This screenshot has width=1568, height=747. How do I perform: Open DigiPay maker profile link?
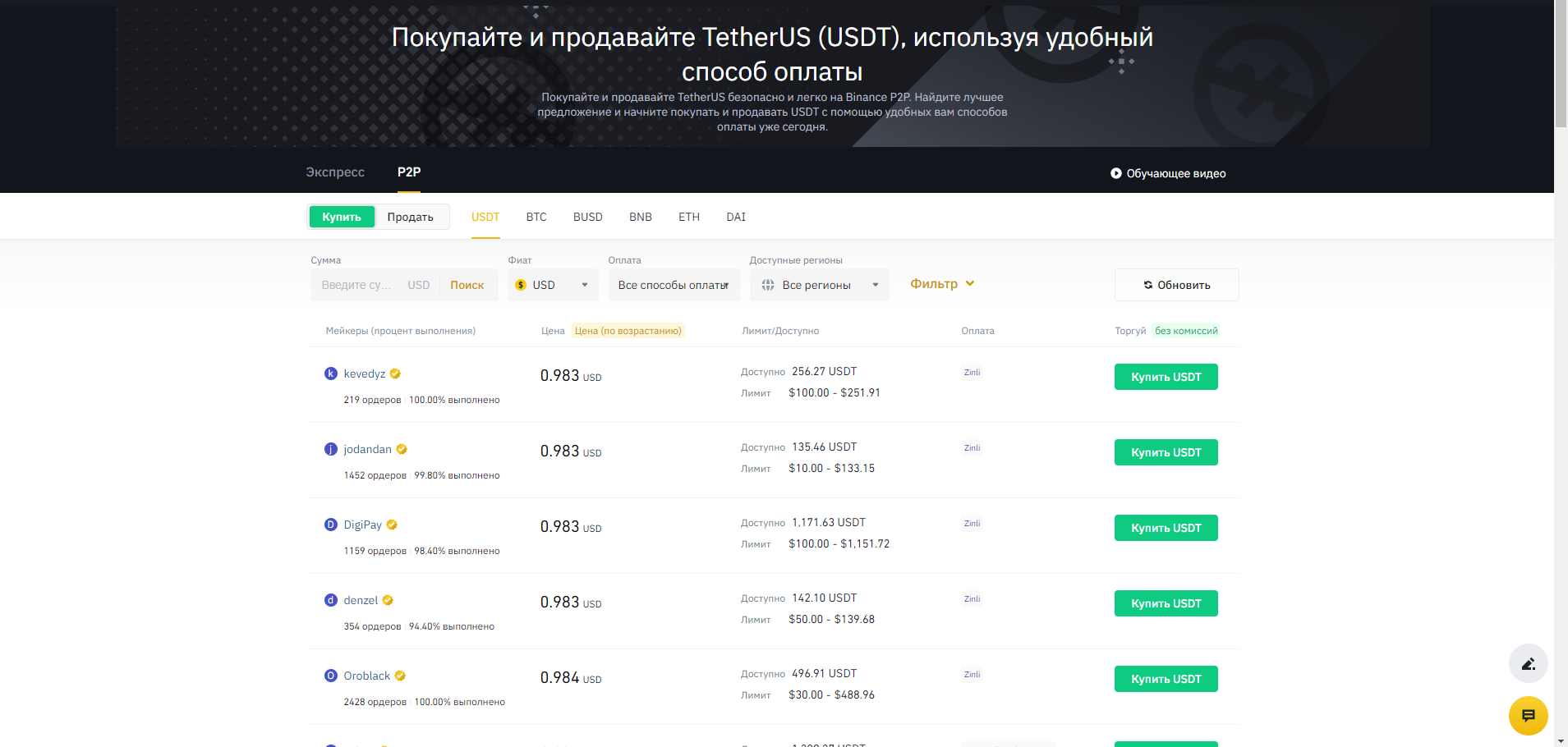pyautogui.click(x=363, y=525)
